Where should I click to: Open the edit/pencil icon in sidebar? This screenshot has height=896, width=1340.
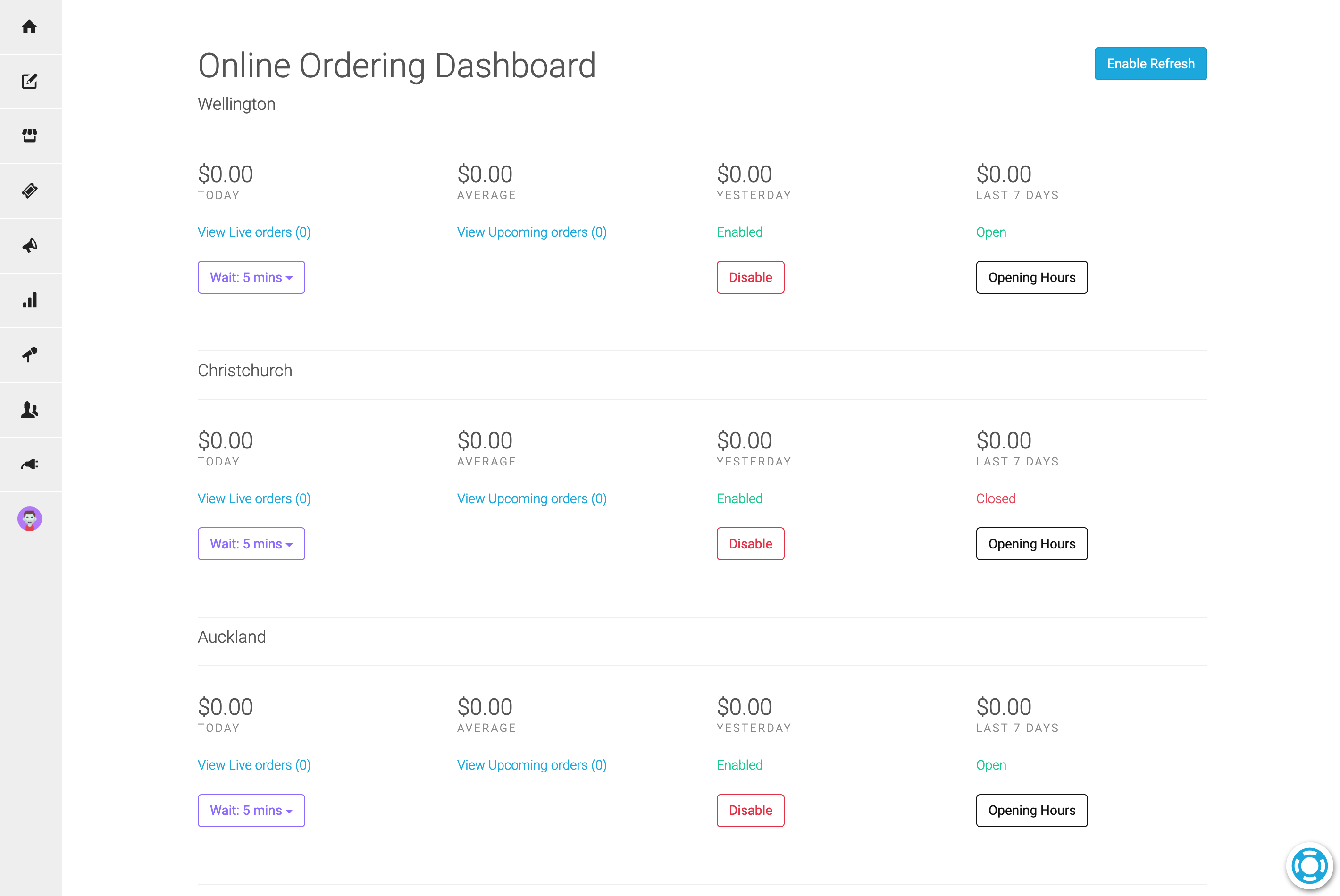coord(30,82)
